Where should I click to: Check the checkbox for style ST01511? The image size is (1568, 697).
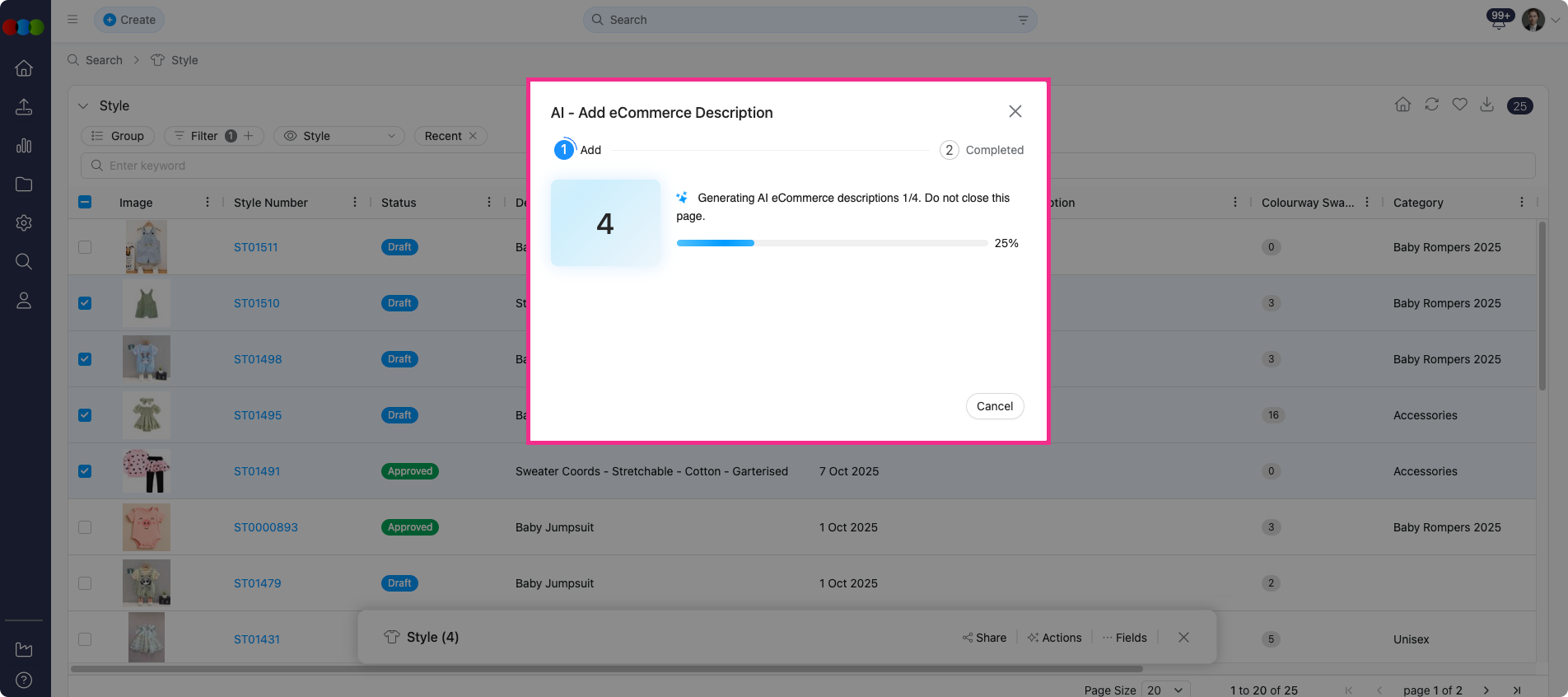click(x=85, y=247)
